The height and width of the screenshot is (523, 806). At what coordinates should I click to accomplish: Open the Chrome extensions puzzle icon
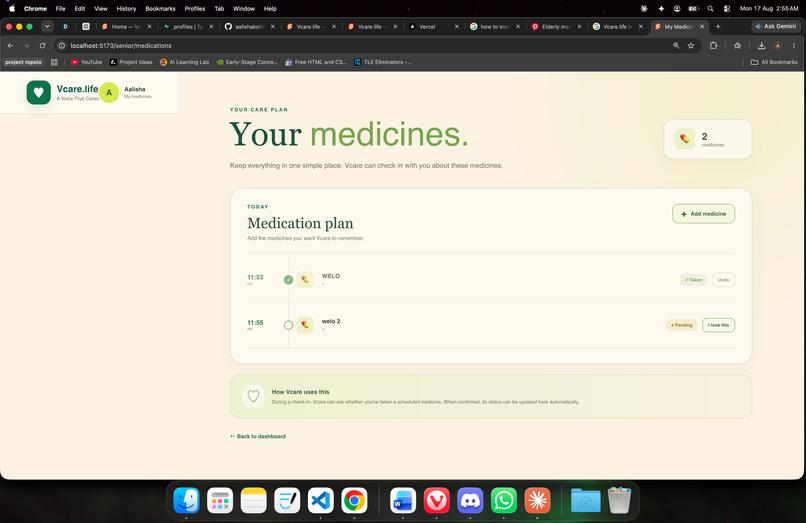click(713, 46)
